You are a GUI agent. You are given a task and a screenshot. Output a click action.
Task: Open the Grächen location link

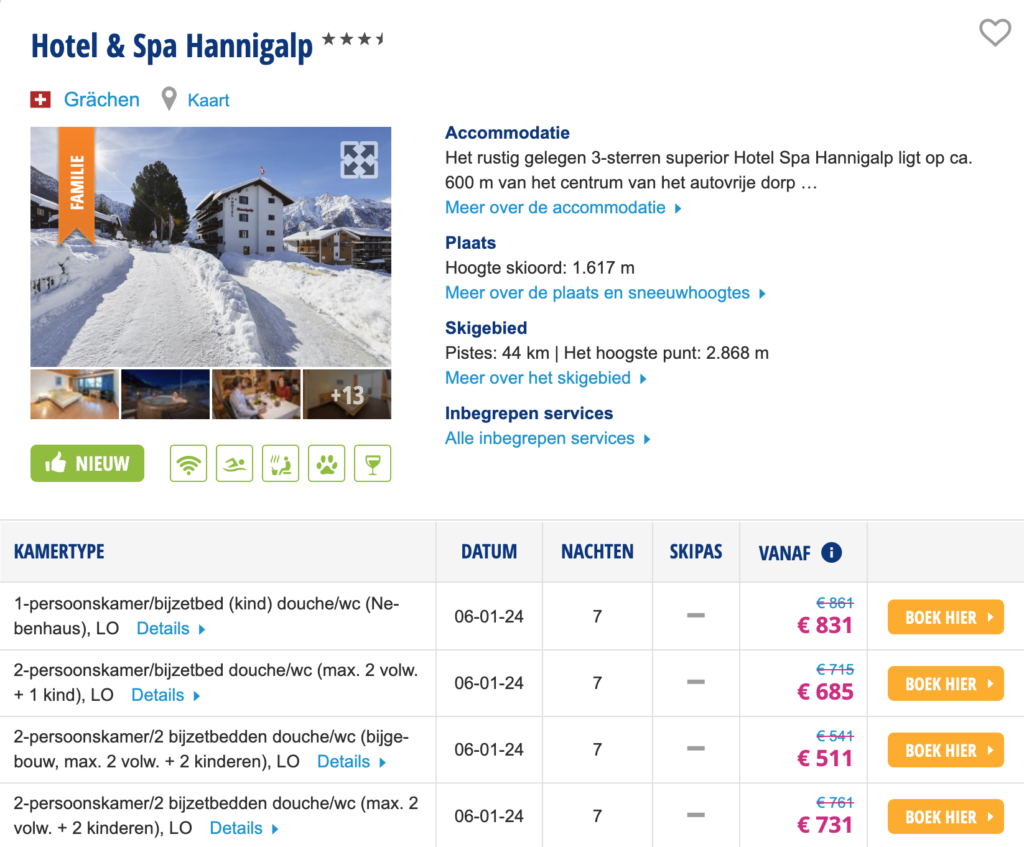[101, 100]
